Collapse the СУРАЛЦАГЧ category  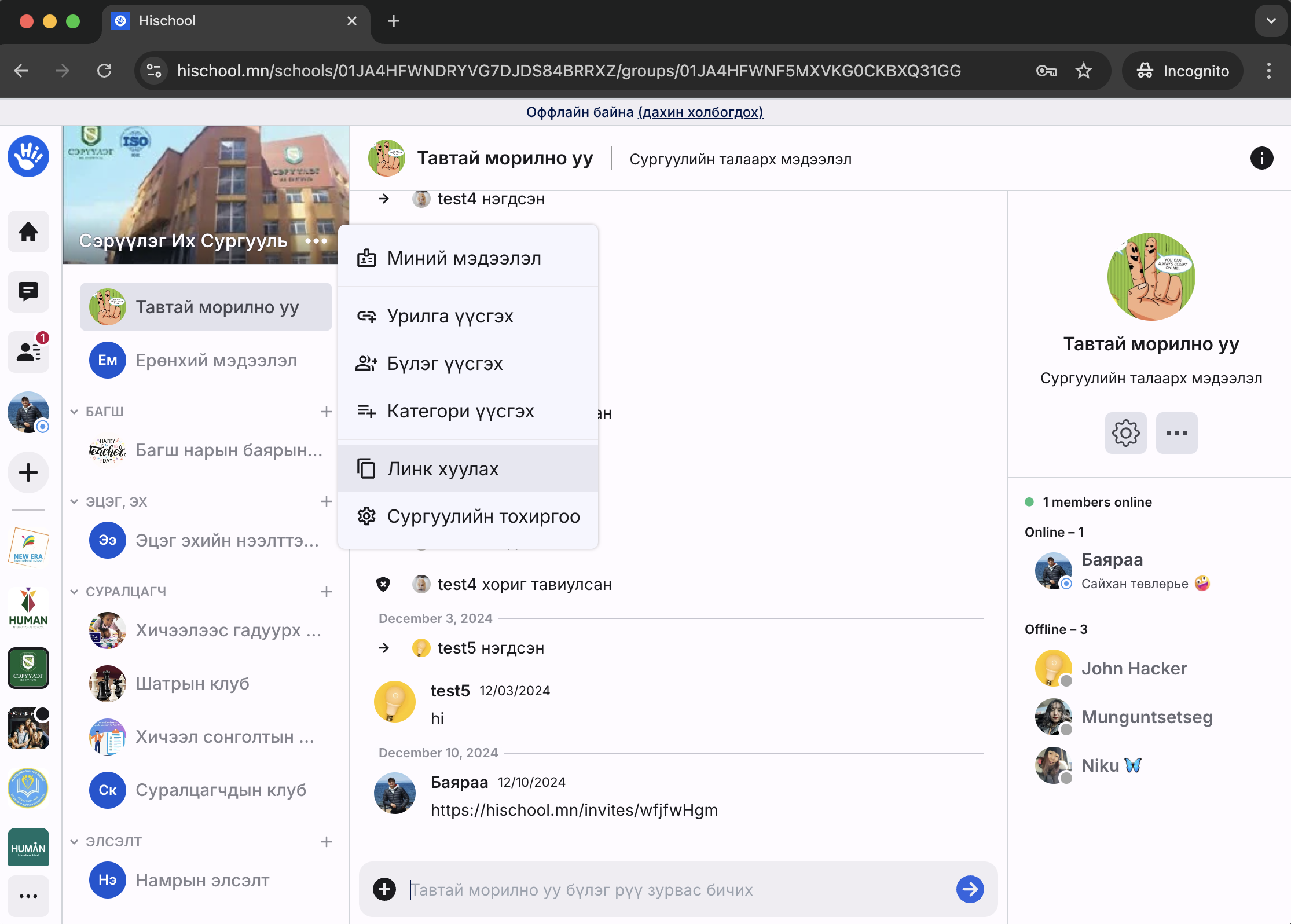pyautogui.click(x=74, y=592)
